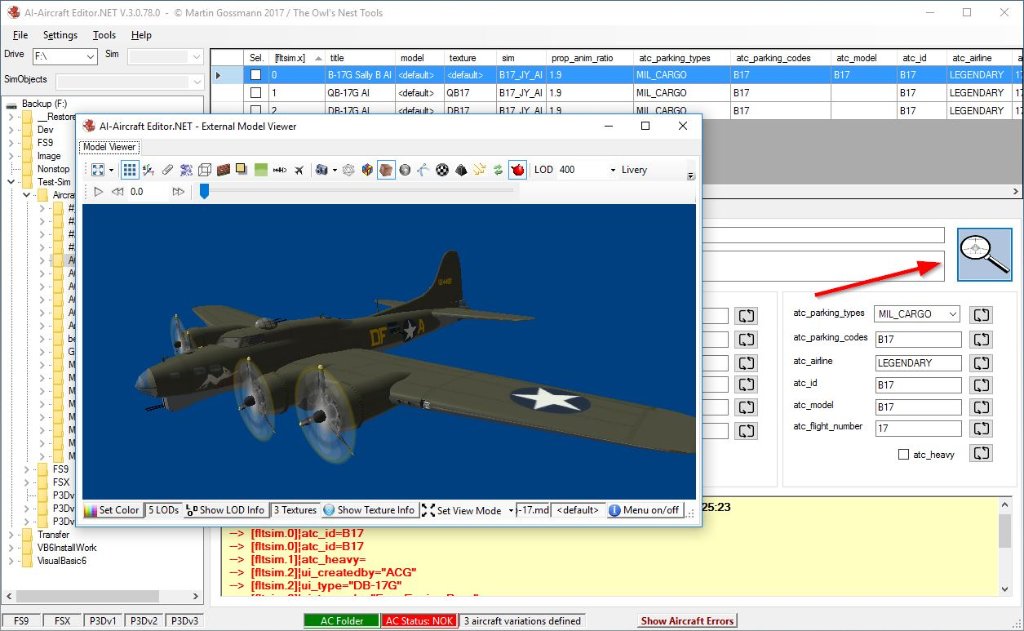Screen dimensions: 1024x631
Task: Click the large magnifier model viewer button
Action: tap(984, 254)
